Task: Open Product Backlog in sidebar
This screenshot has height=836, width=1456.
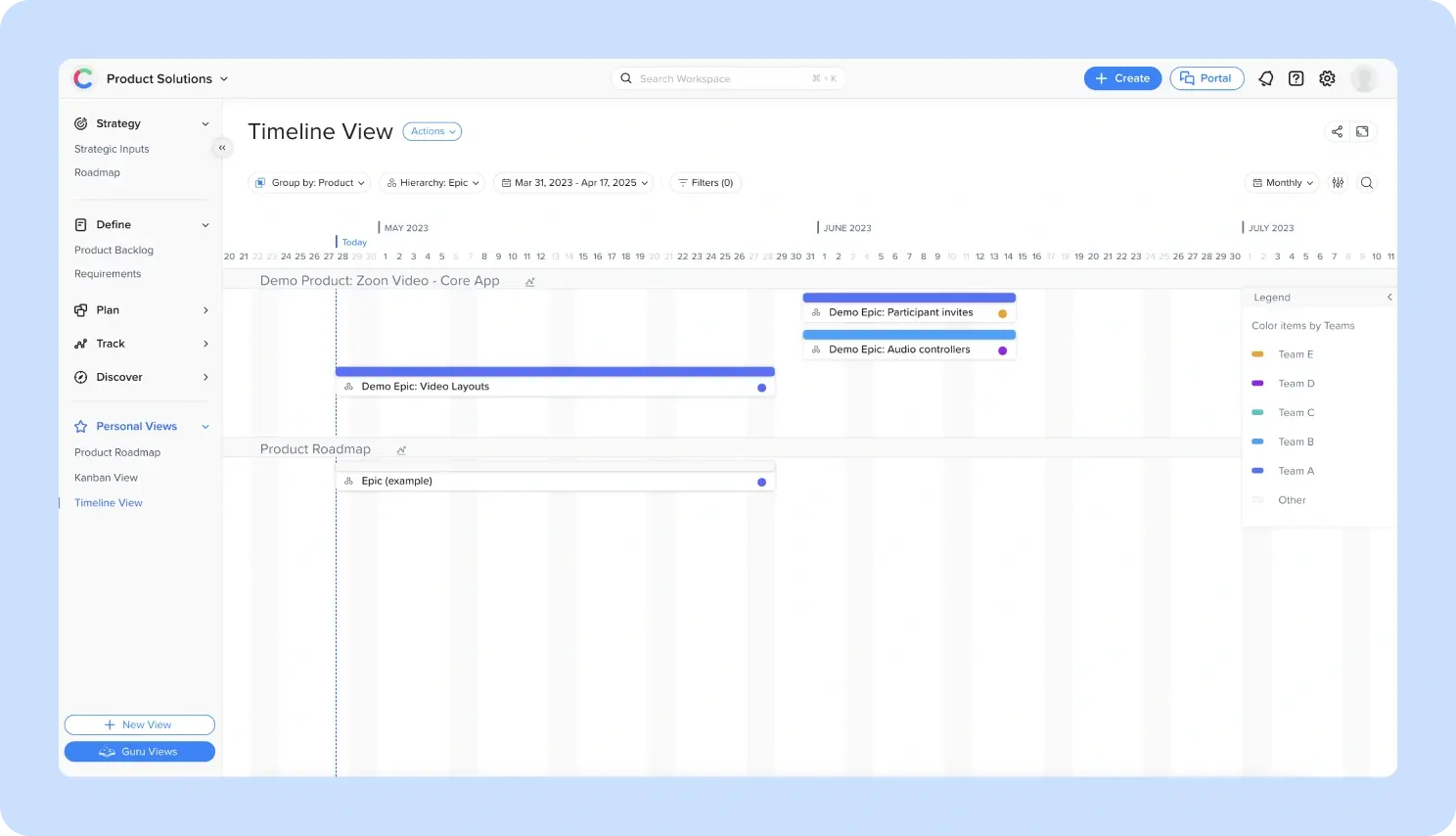Action: click(114, 251)
